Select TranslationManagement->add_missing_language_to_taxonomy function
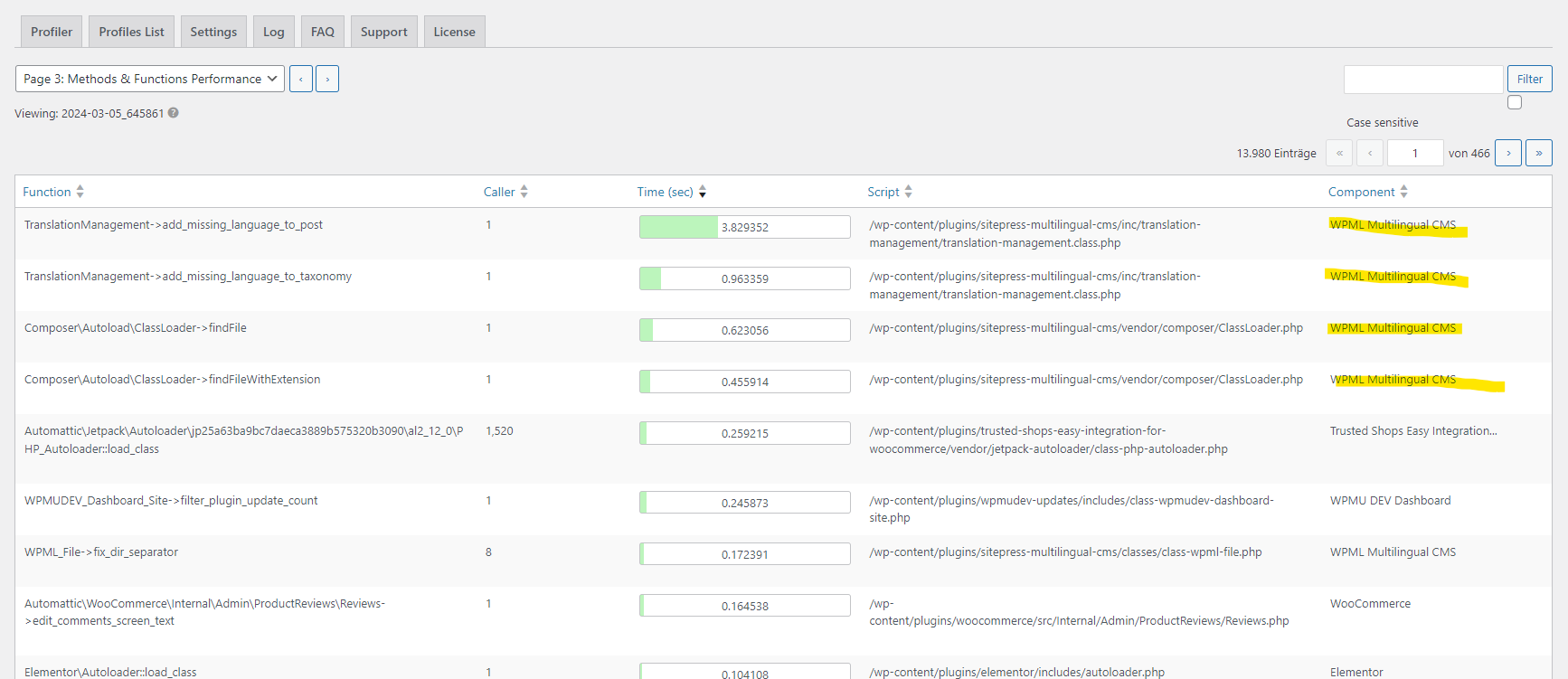The width and height of the screenshot is (1568, 679). [188, 276]
